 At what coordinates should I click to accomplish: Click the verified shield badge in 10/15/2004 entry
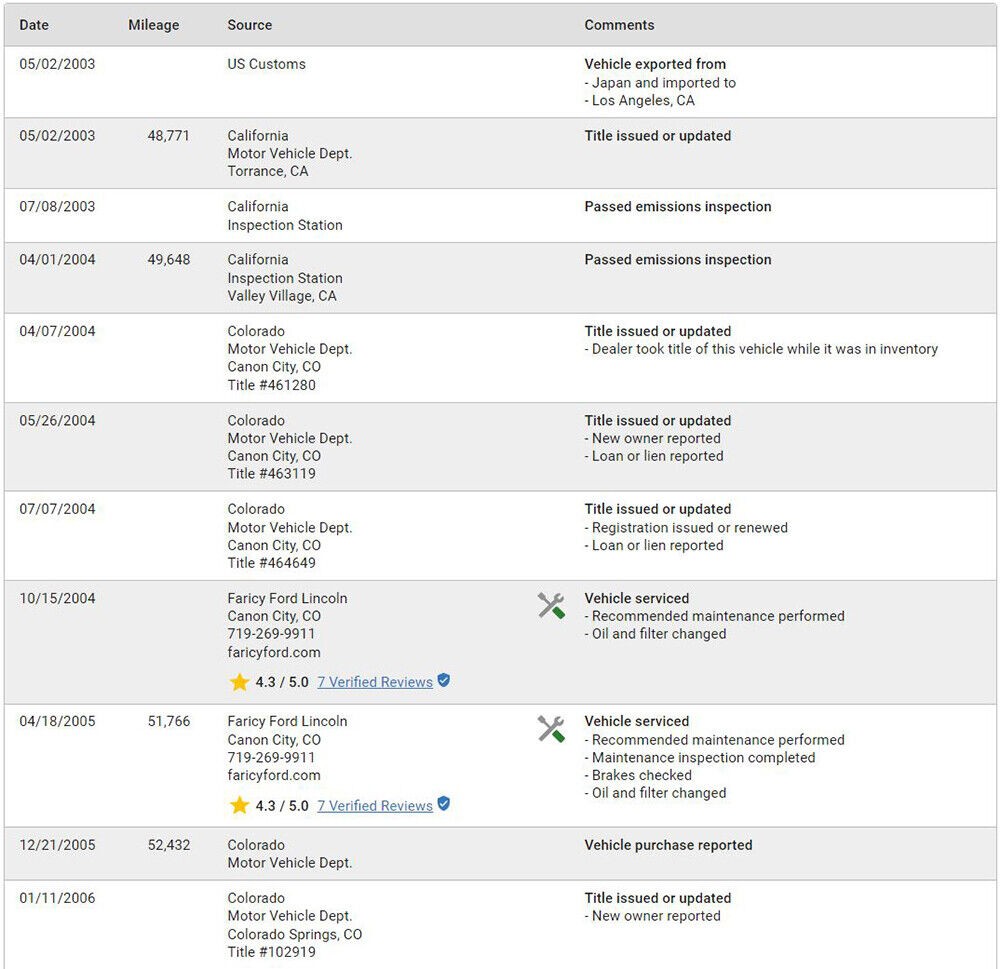[444, 681]
